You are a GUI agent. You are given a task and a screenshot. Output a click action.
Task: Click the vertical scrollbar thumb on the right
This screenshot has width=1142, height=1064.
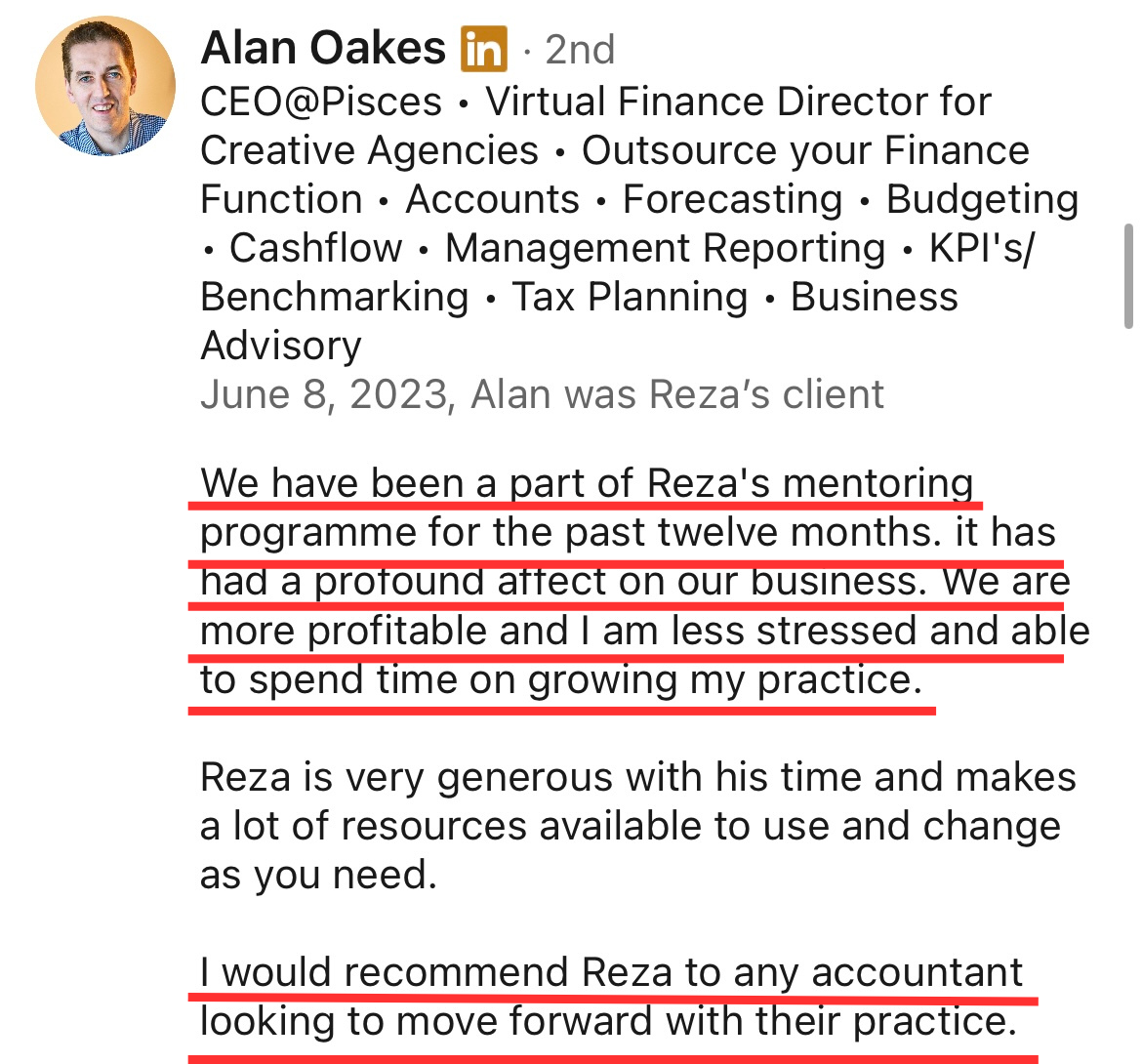(1128, 277)
